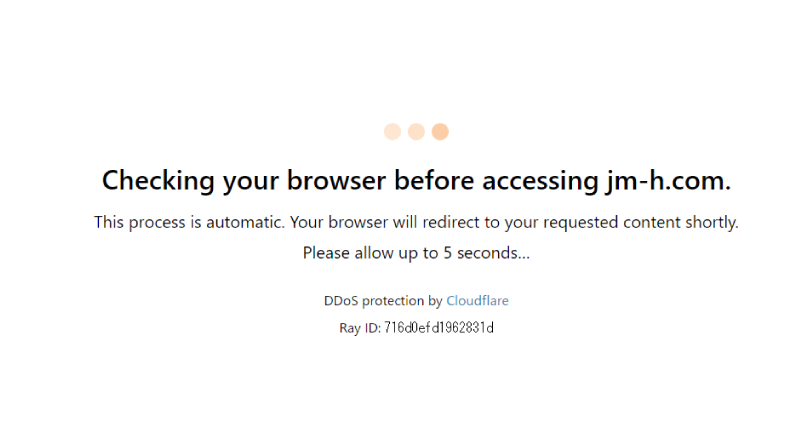Click the 'DDoS protection by' text

pos(383,301)
